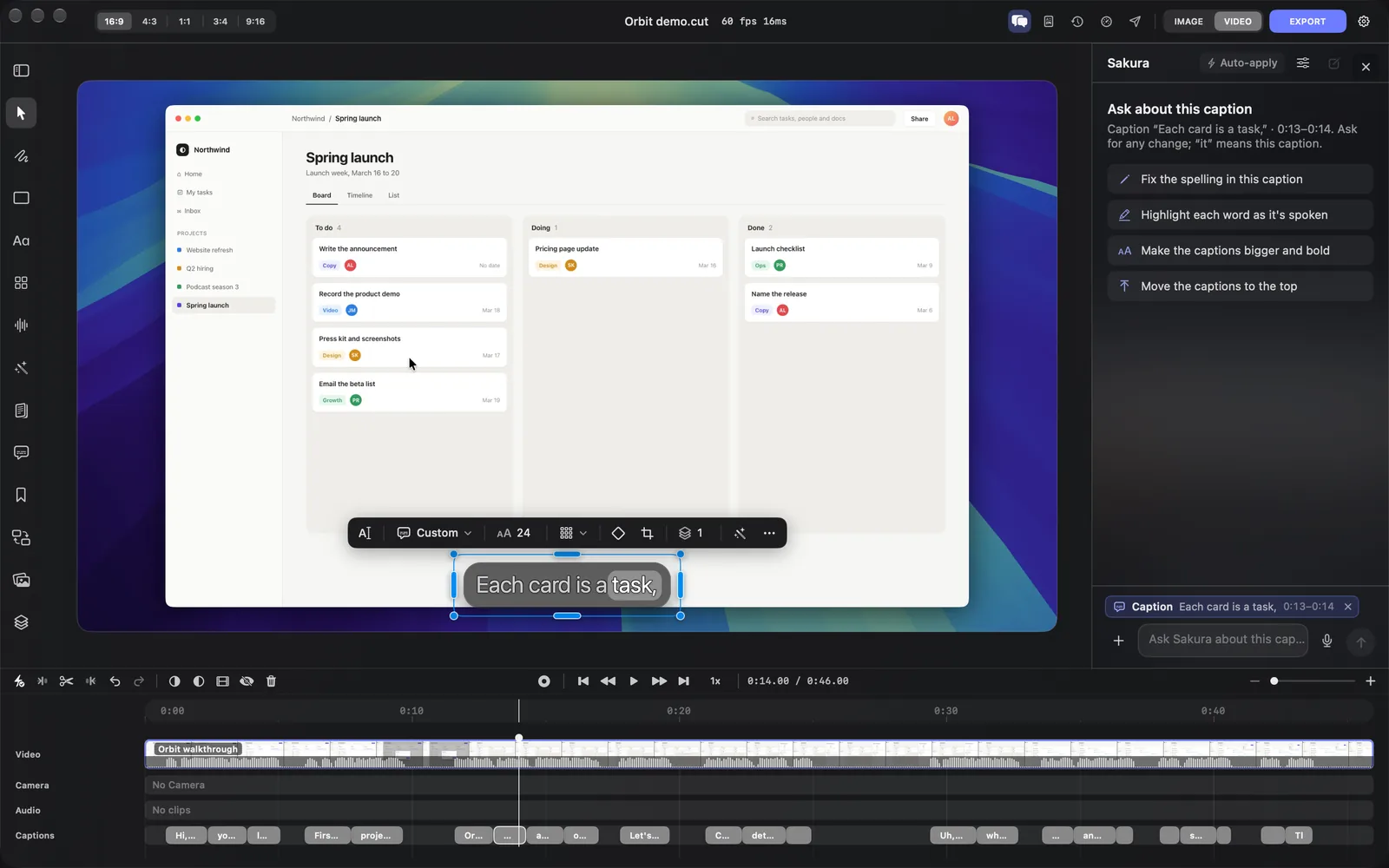Open the font size 24 control
Screen dimensions: 1389x868
pyautogui.click(x=513, y=533)
